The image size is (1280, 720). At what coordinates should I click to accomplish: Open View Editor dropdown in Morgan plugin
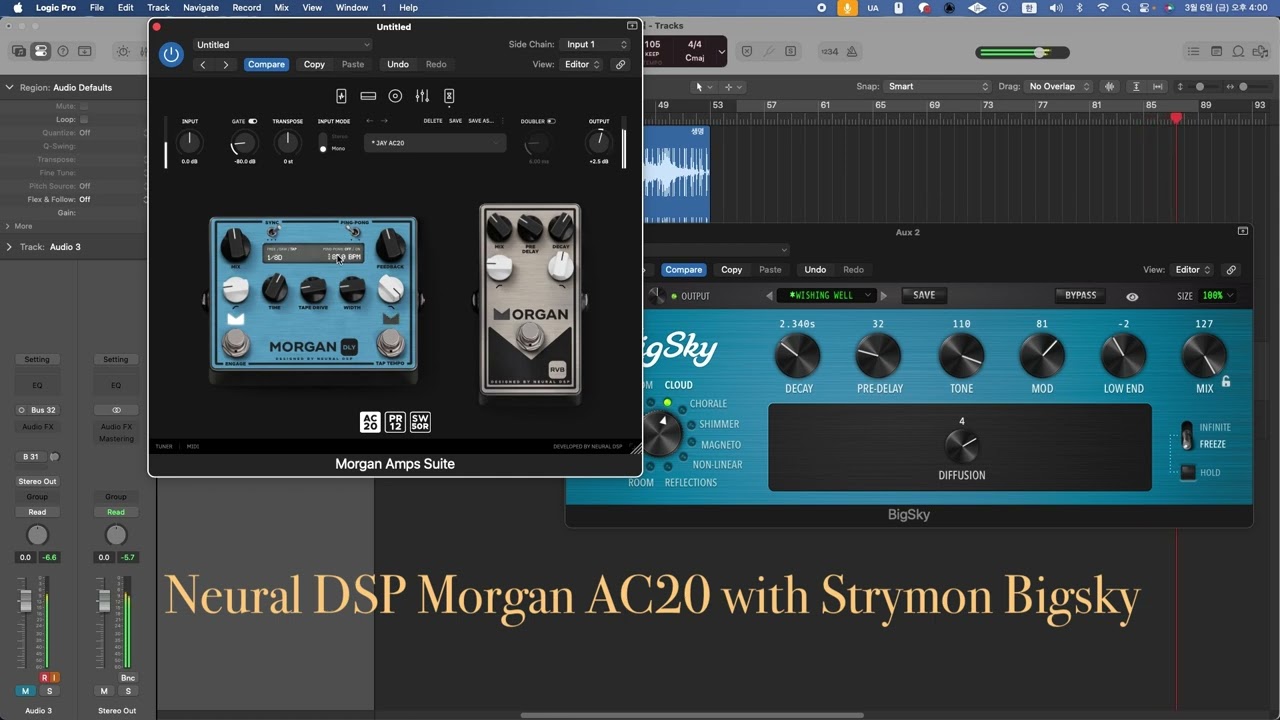tap(582, 64)
